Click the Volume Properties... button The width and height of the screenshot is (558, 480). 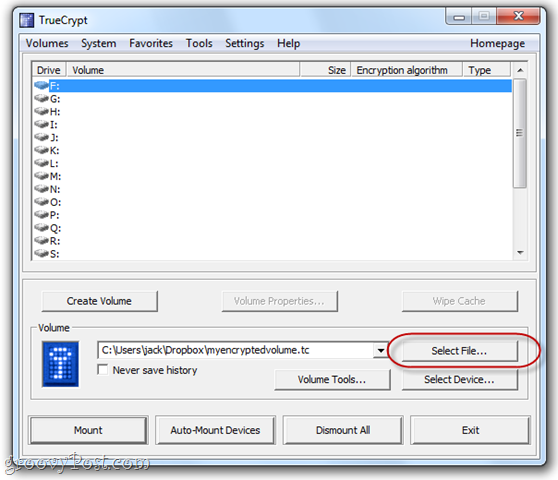point(279,301)
